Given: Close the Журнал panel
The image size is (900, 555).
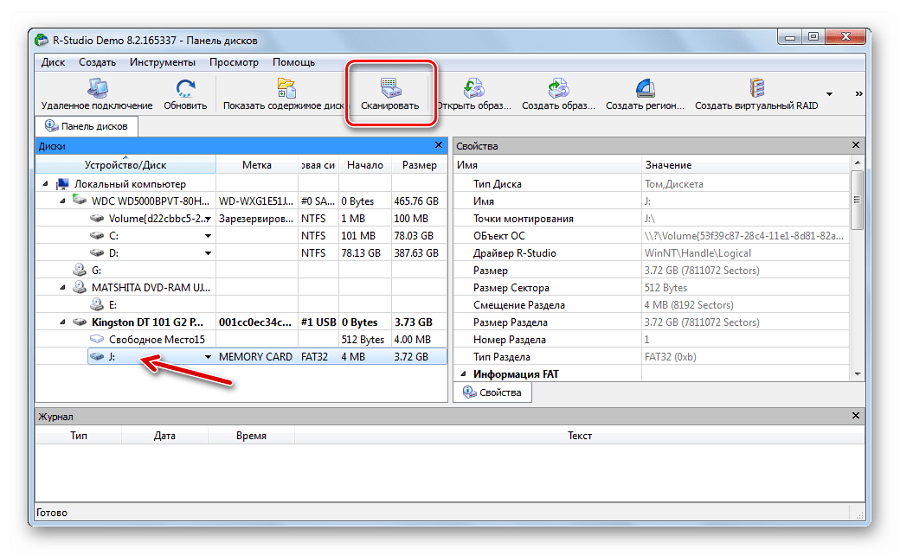Looking at the screenshot, I should pyautogui.click(x=855, y=415).
